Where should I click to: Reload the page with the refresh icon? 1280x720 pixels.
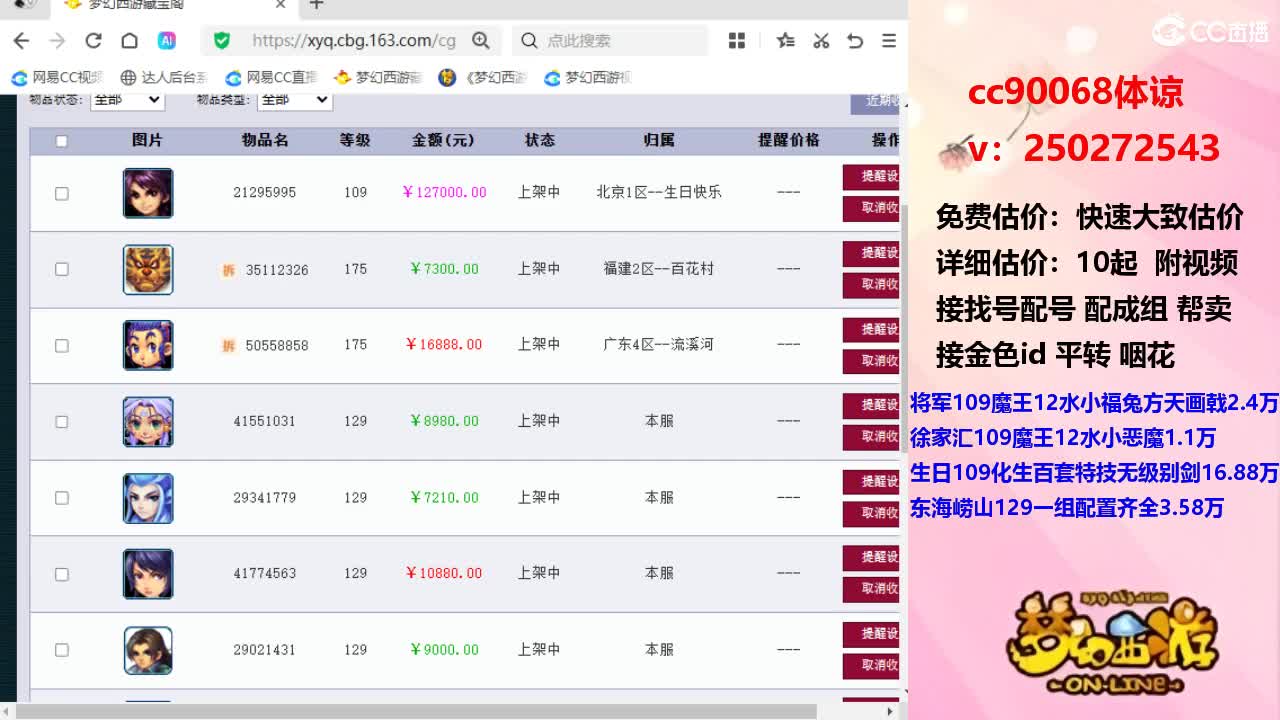point(93,41)
